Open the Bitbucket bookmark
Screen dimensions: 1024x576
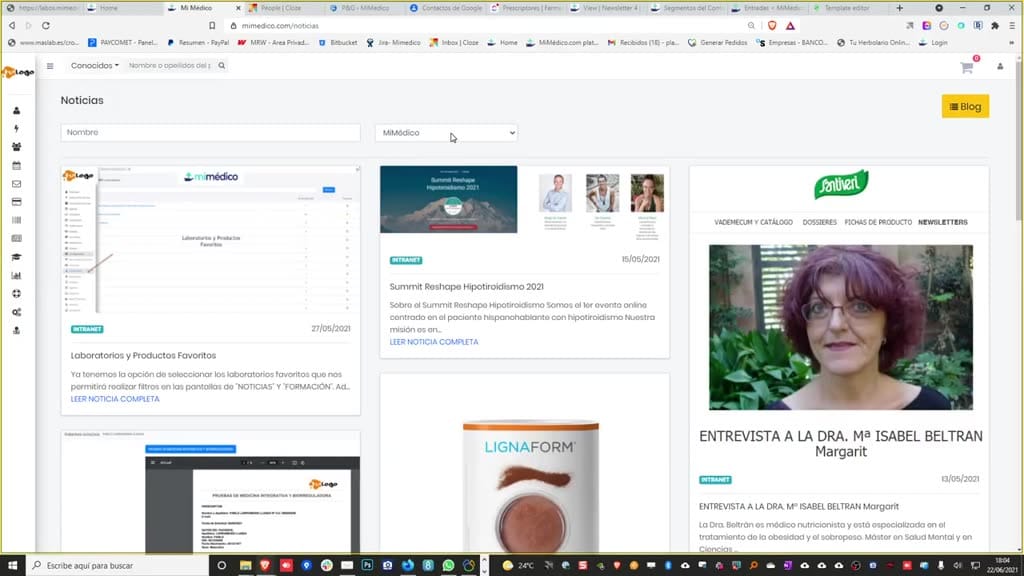[x=338, y=42]
